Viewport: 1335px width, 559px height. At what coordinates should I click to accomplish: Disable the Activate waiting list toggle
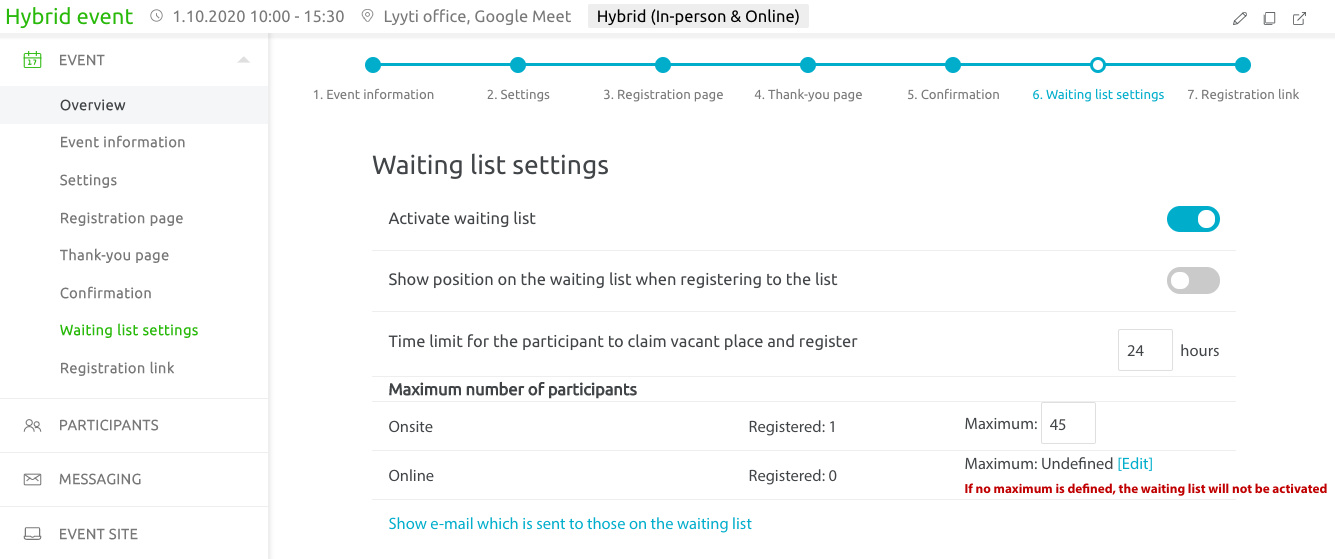point(1193,219)
